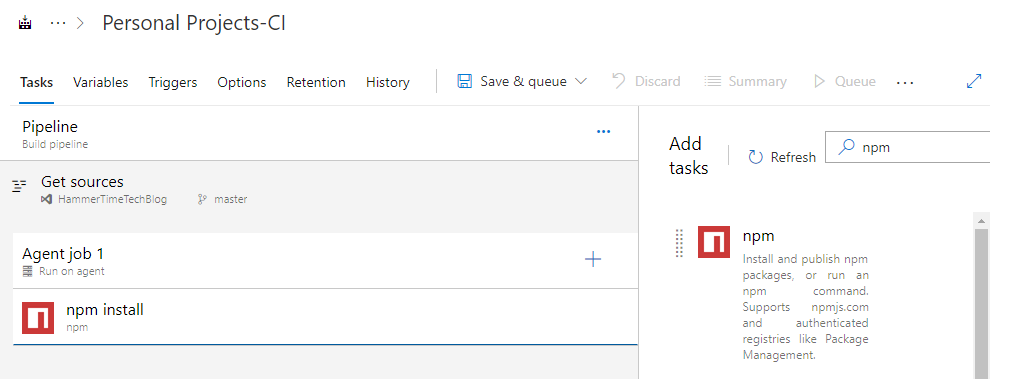Click the Refresh icon in Add tasks
Image resolution: width=1010 pixels, height=379 pixels.
[756, 157]
